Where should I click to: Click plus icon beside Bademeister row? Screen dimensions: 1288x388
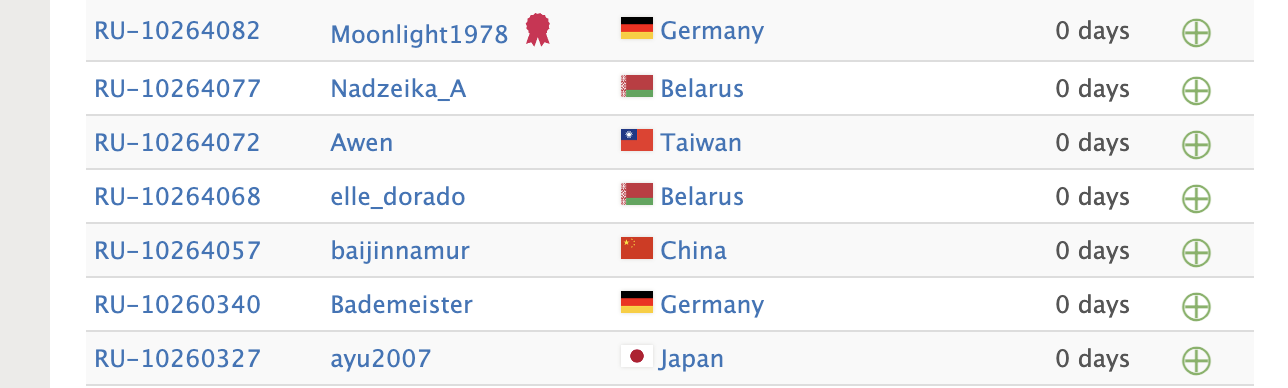click(1196, 306)
